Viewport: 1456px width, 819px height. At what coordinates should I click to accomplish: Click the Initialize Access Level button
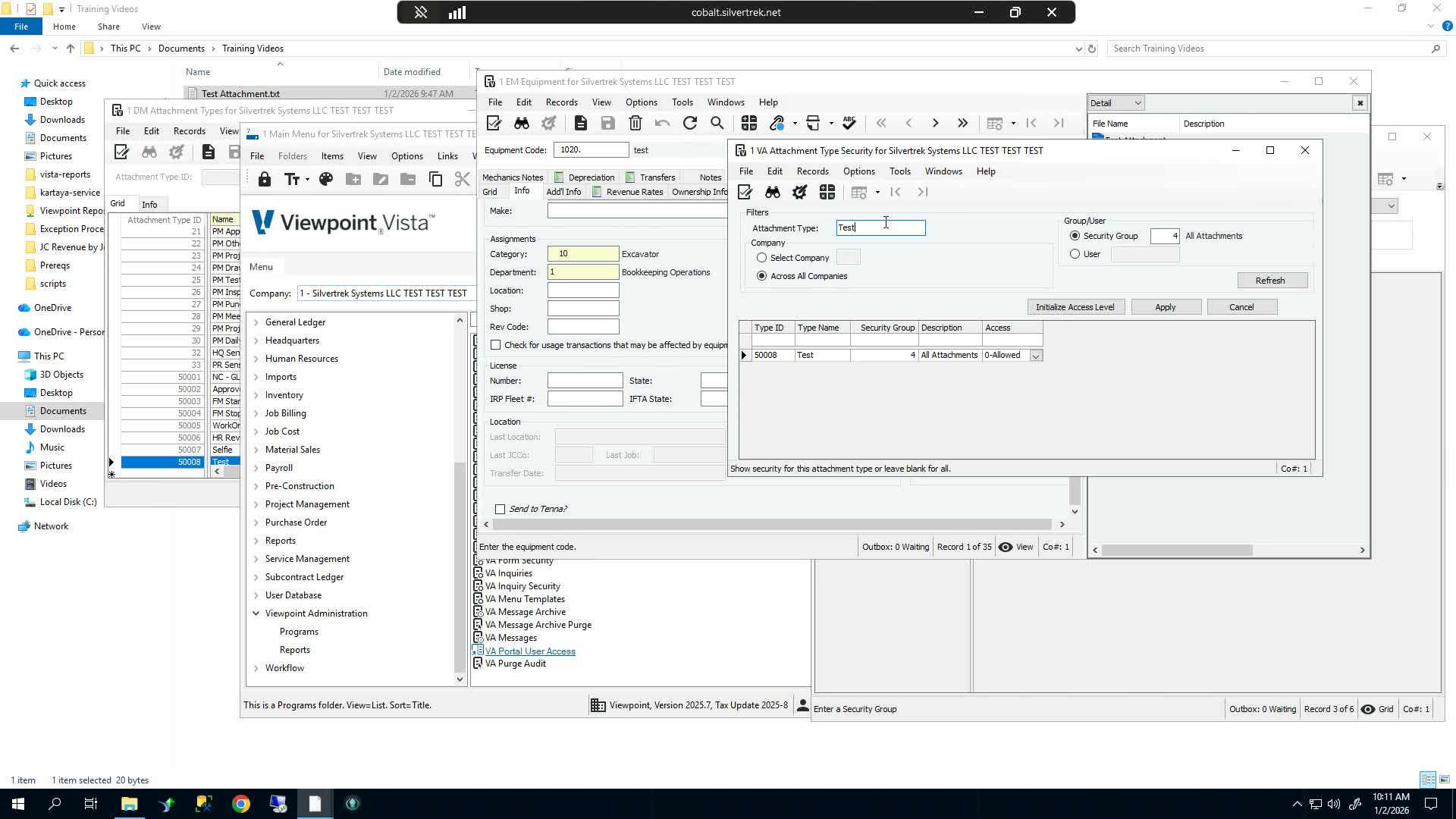(x=1075, y=307)
